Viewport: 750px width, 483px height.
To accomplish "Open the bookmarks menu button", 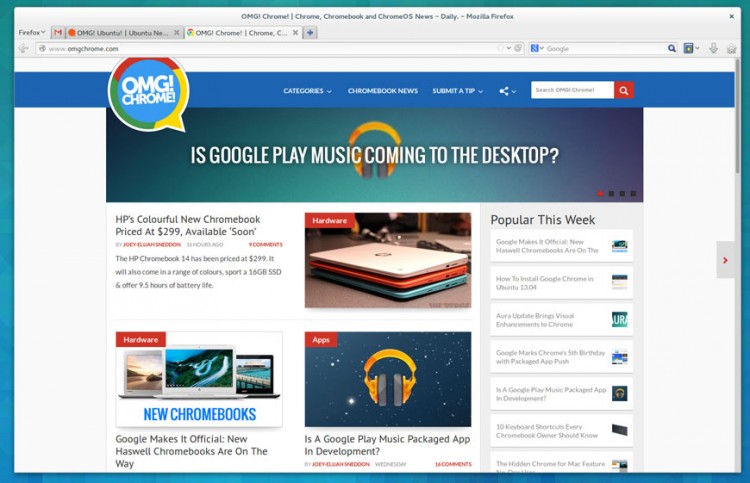I will click(x=688, y=48).
